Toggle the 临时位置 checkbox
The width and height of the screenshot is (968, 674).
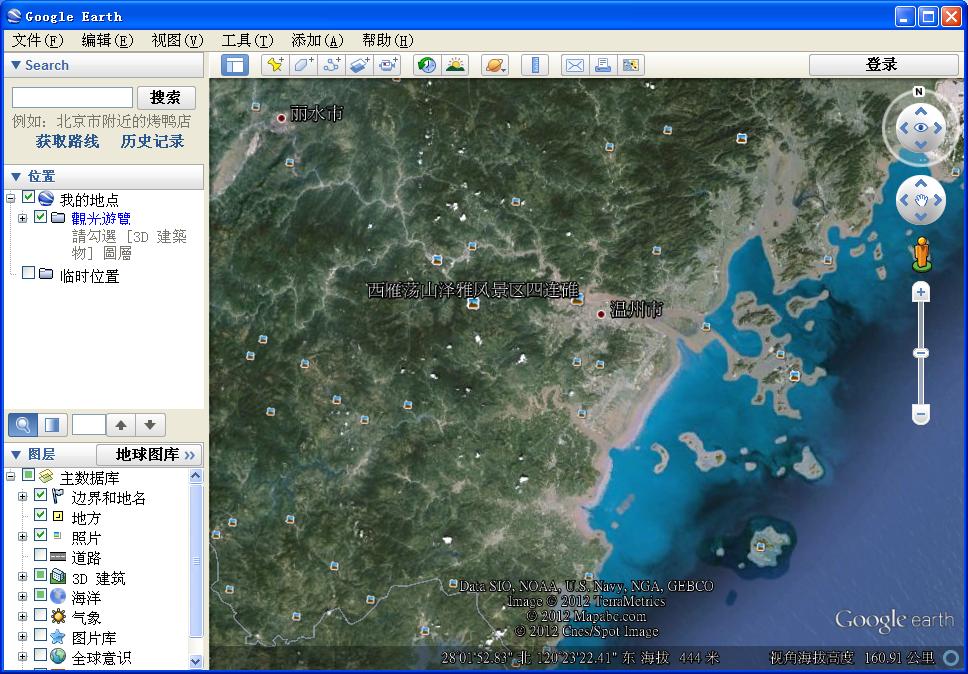point(29,273)
